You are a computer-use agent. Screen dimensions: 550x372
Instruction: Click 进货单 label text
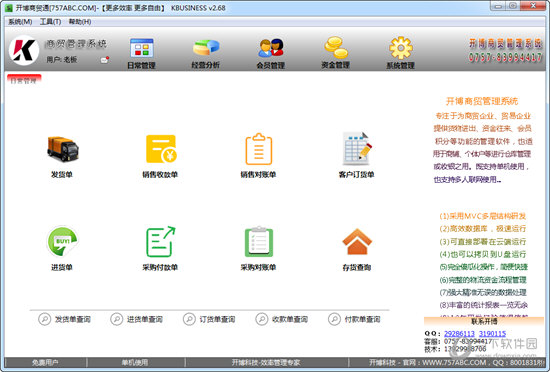pyautogui.click(x=62, y=268)
